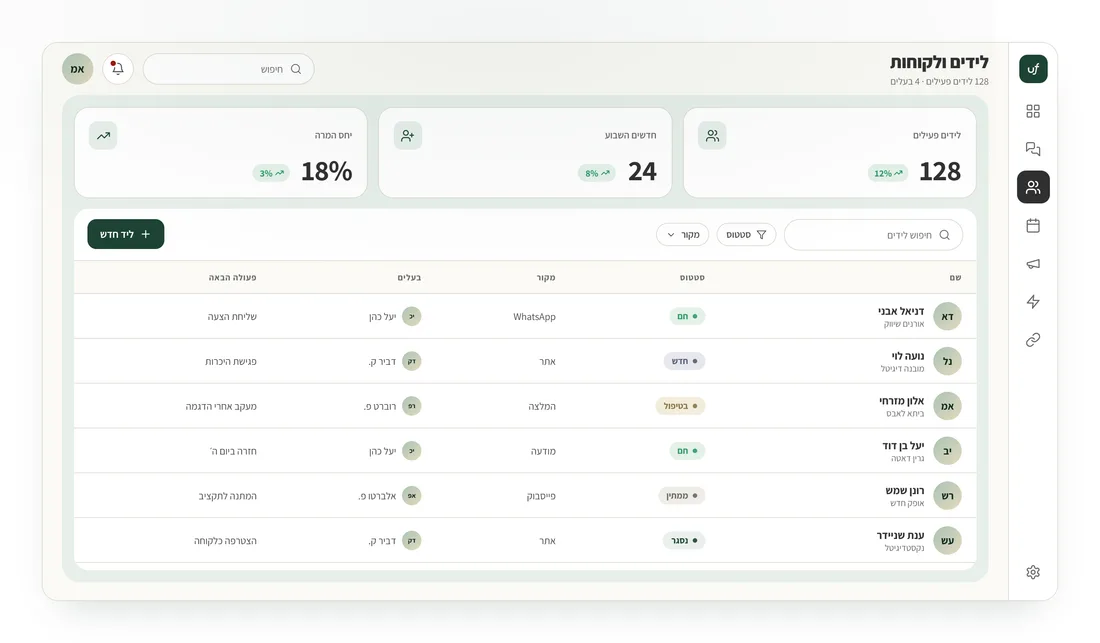Click the בטיפול status badge
Screen dimensions: 1100x643
(680, 406)
